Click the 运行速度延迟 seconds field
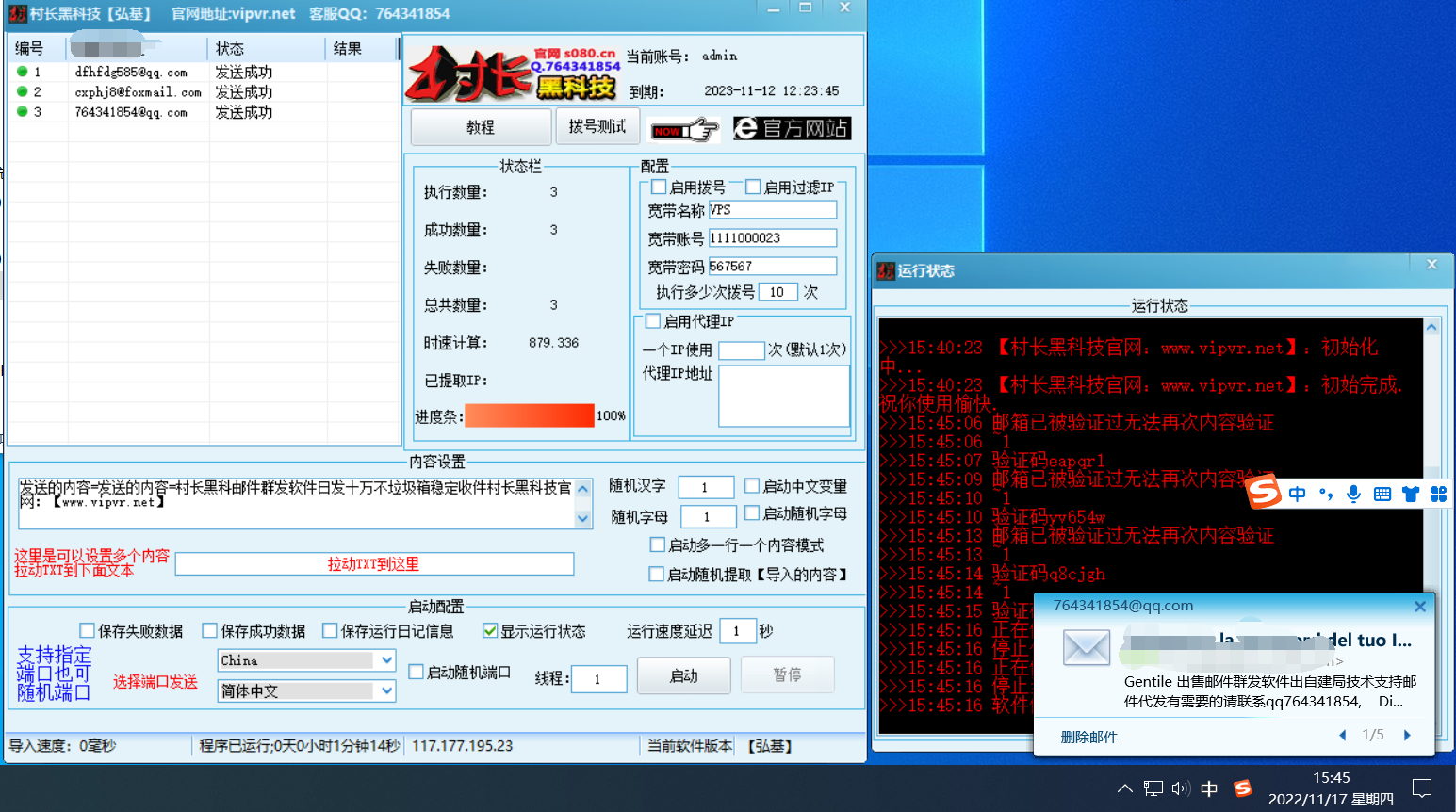This screenshot has height=812, width=1456. 738,631
